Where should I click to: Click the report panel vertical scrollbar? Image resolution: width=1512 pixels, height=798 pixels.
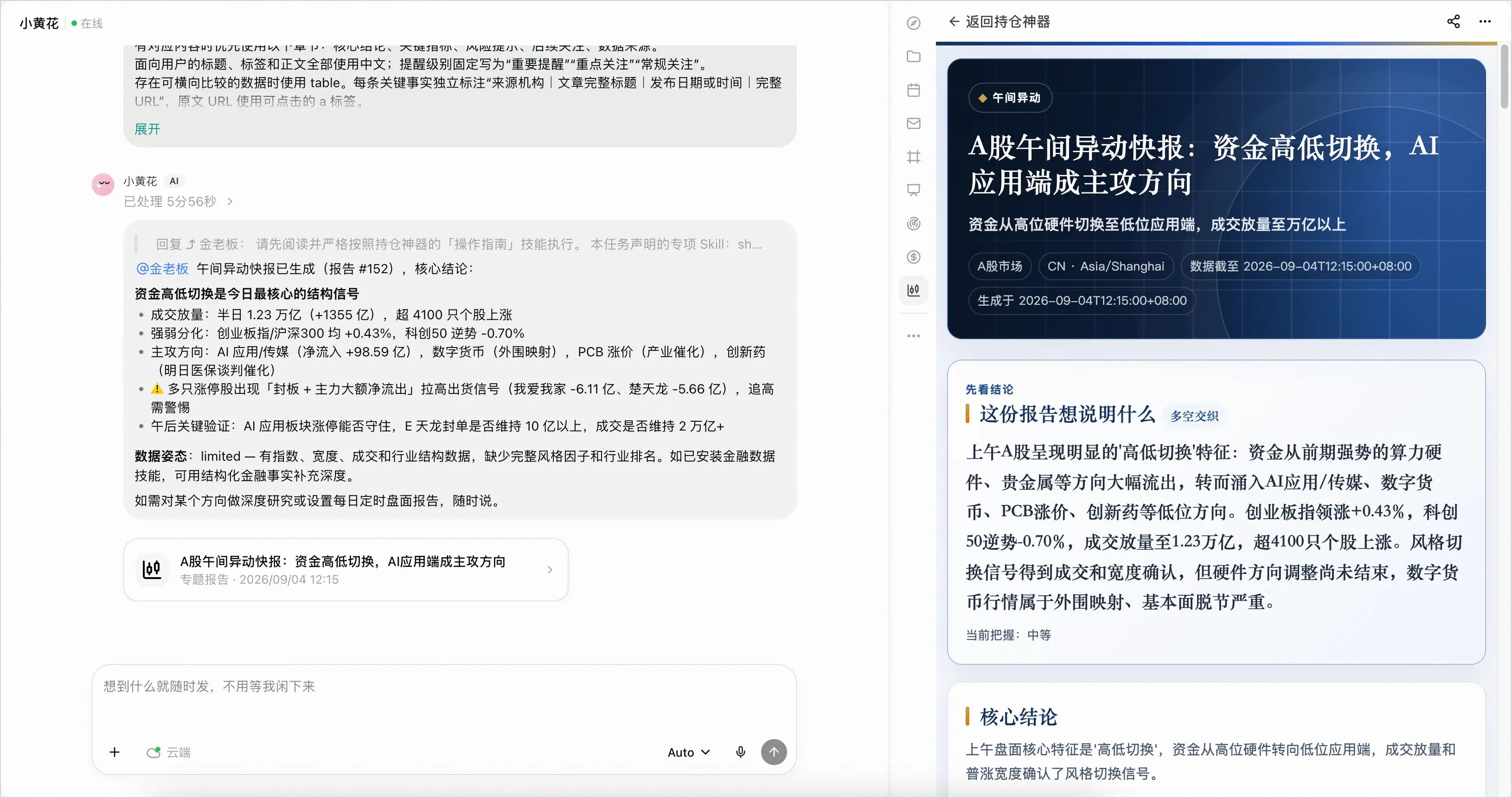[x=1505, y=77]
